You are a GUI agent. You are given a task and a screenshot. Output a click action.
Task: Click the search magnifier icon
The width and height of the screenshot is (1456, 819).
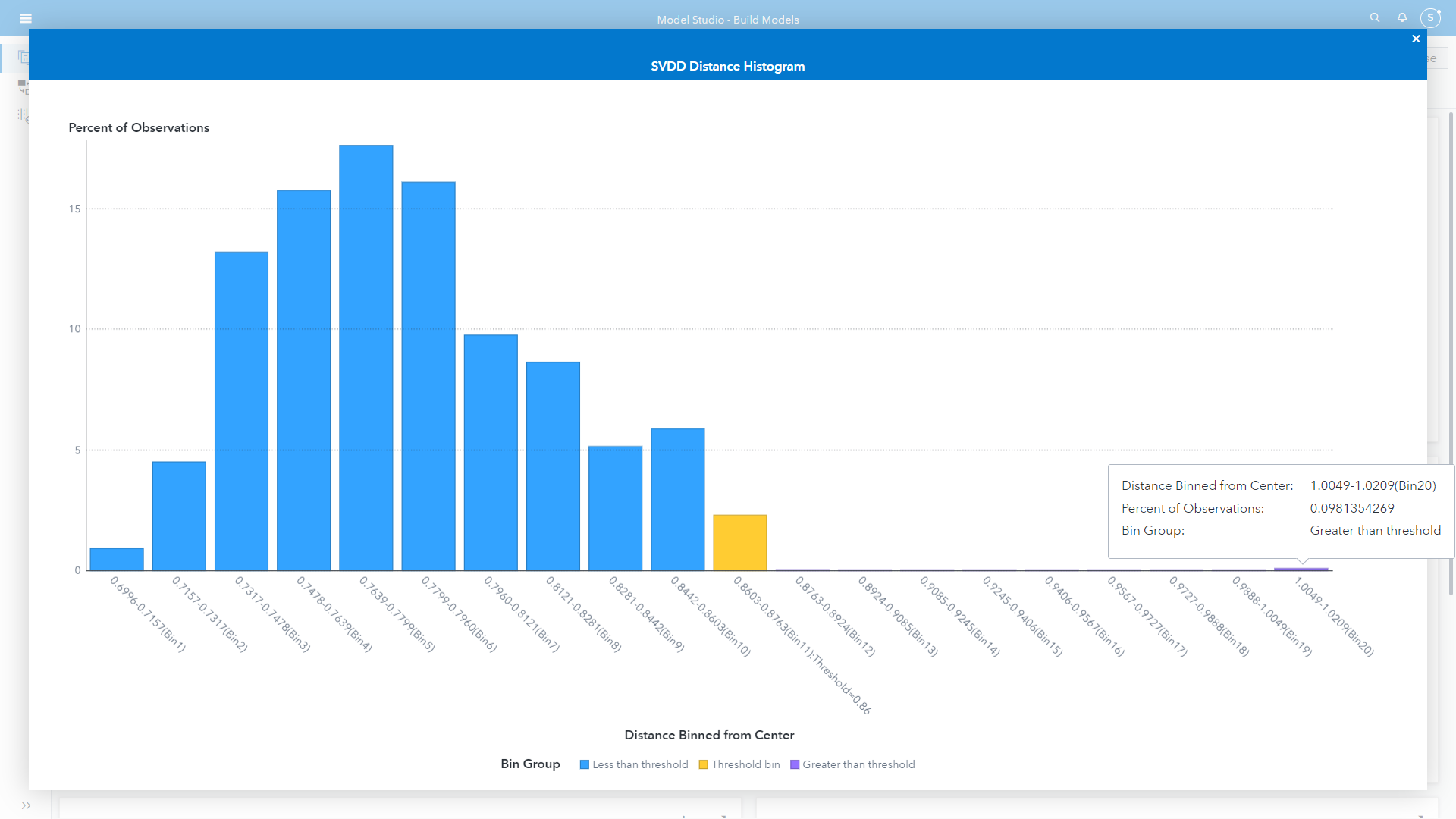[x=1375, y=17]
